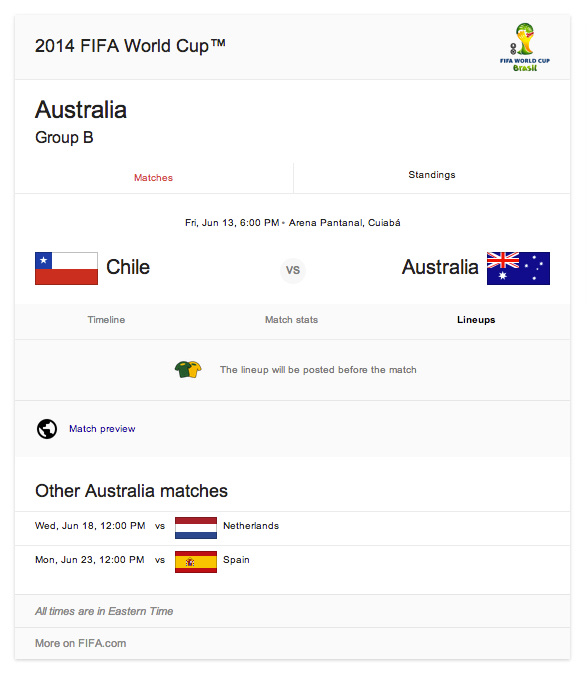Click the vs circle between teams
This screenshot has height=674, width=587.
[293, 270]
